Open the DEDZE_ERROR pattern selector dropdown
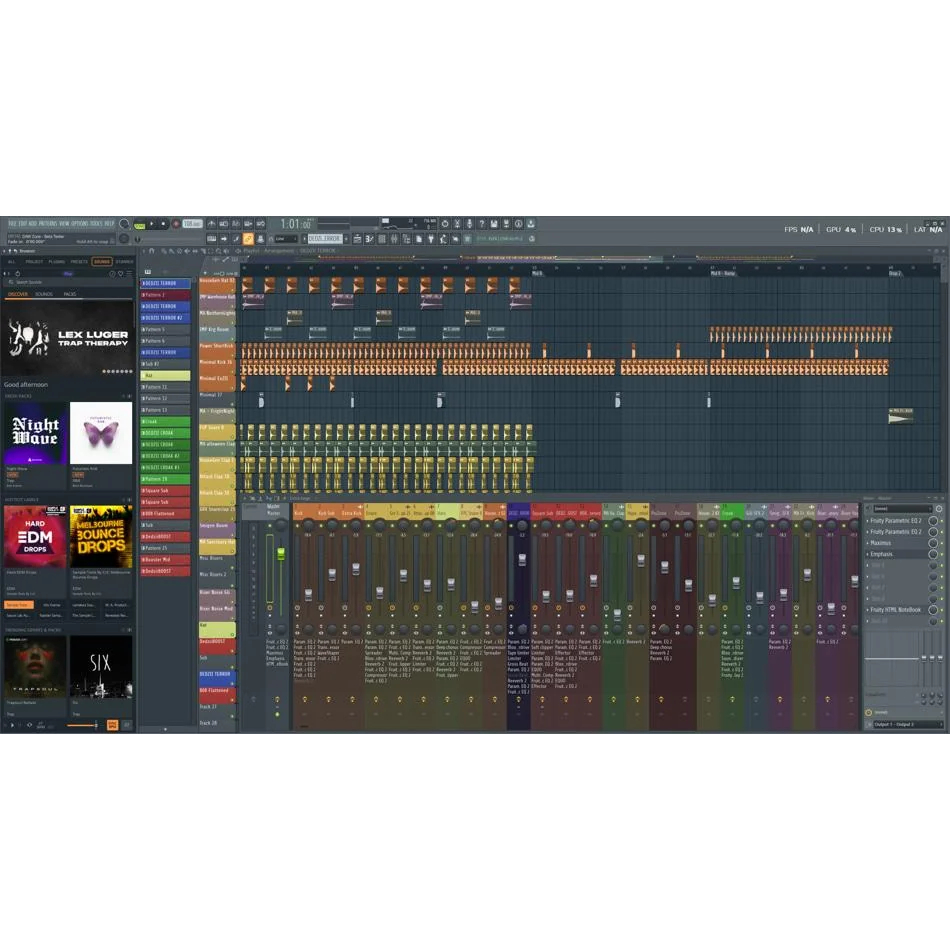The image size is (950, 950). (x=325, y=239)
